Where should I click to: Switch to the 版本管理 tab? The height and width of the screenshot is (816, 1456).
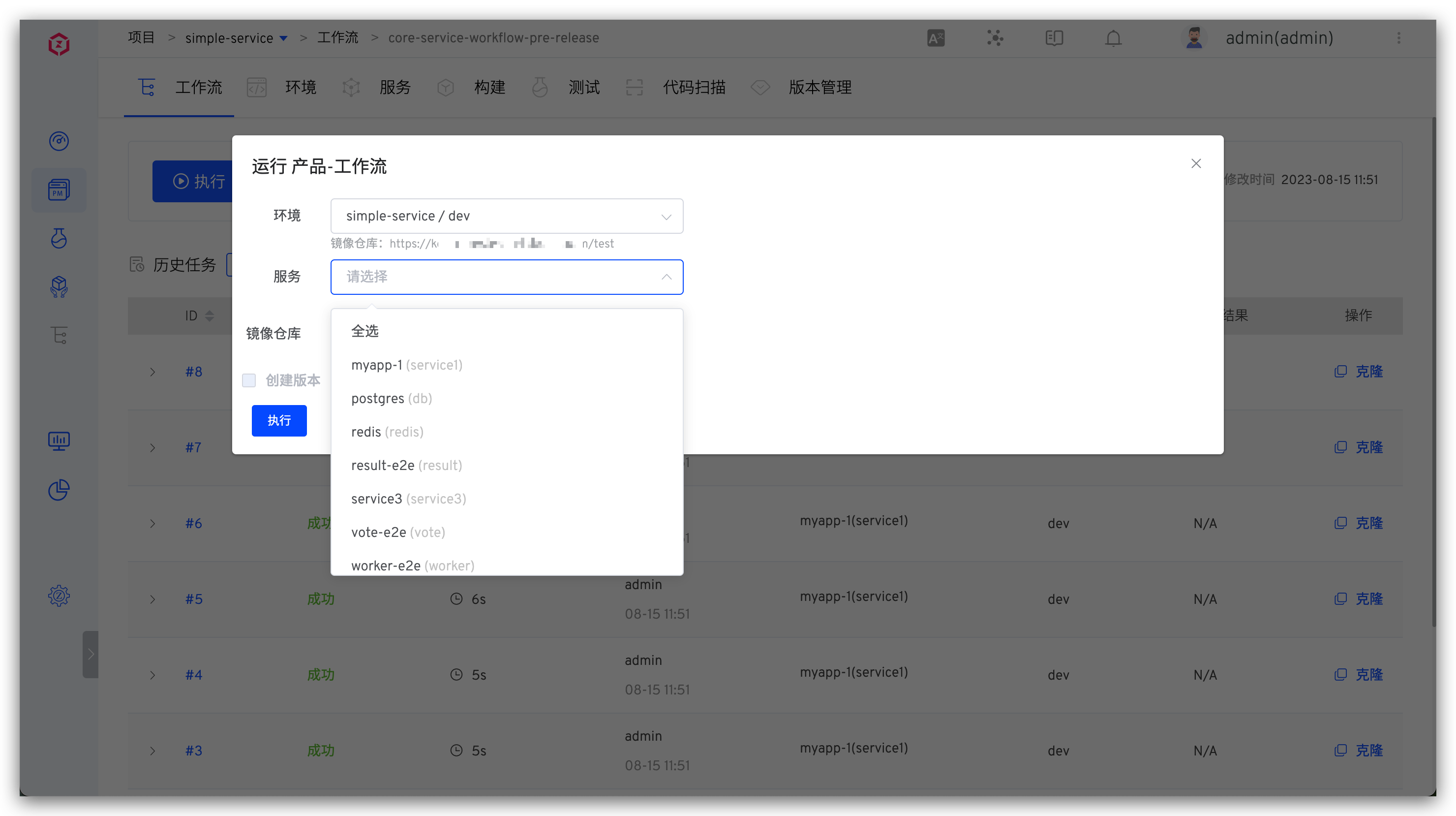point(801,87)
